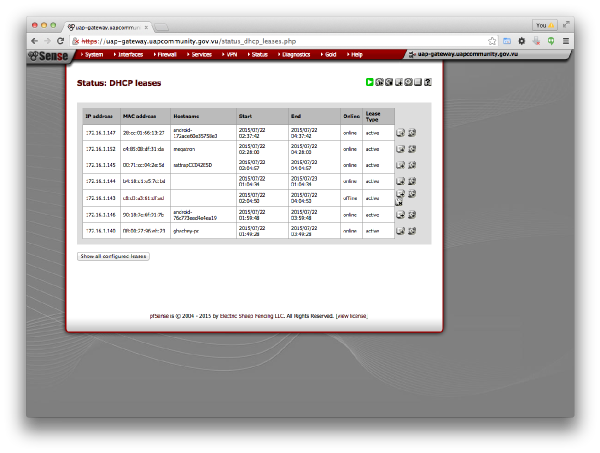The image size is (600, 453).
Task: Click the browser back arrow
Action: coord(35,41)
